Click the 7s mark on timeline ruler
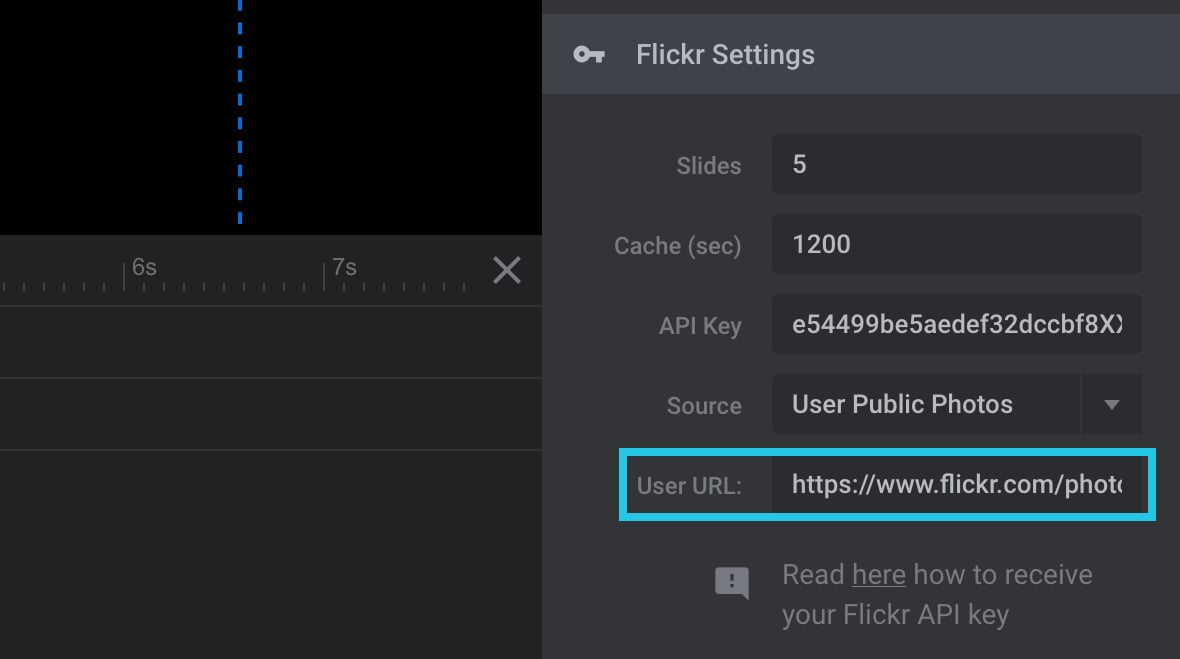 344,267
